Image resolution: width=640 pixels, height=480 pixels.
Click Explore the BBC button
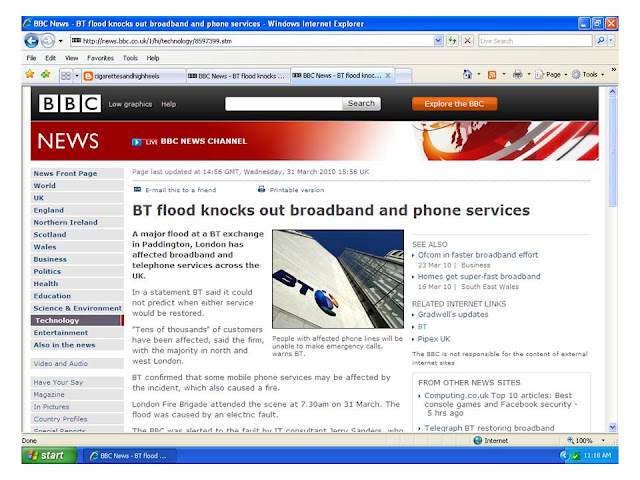pyautogui.click(x=454, y=104)
